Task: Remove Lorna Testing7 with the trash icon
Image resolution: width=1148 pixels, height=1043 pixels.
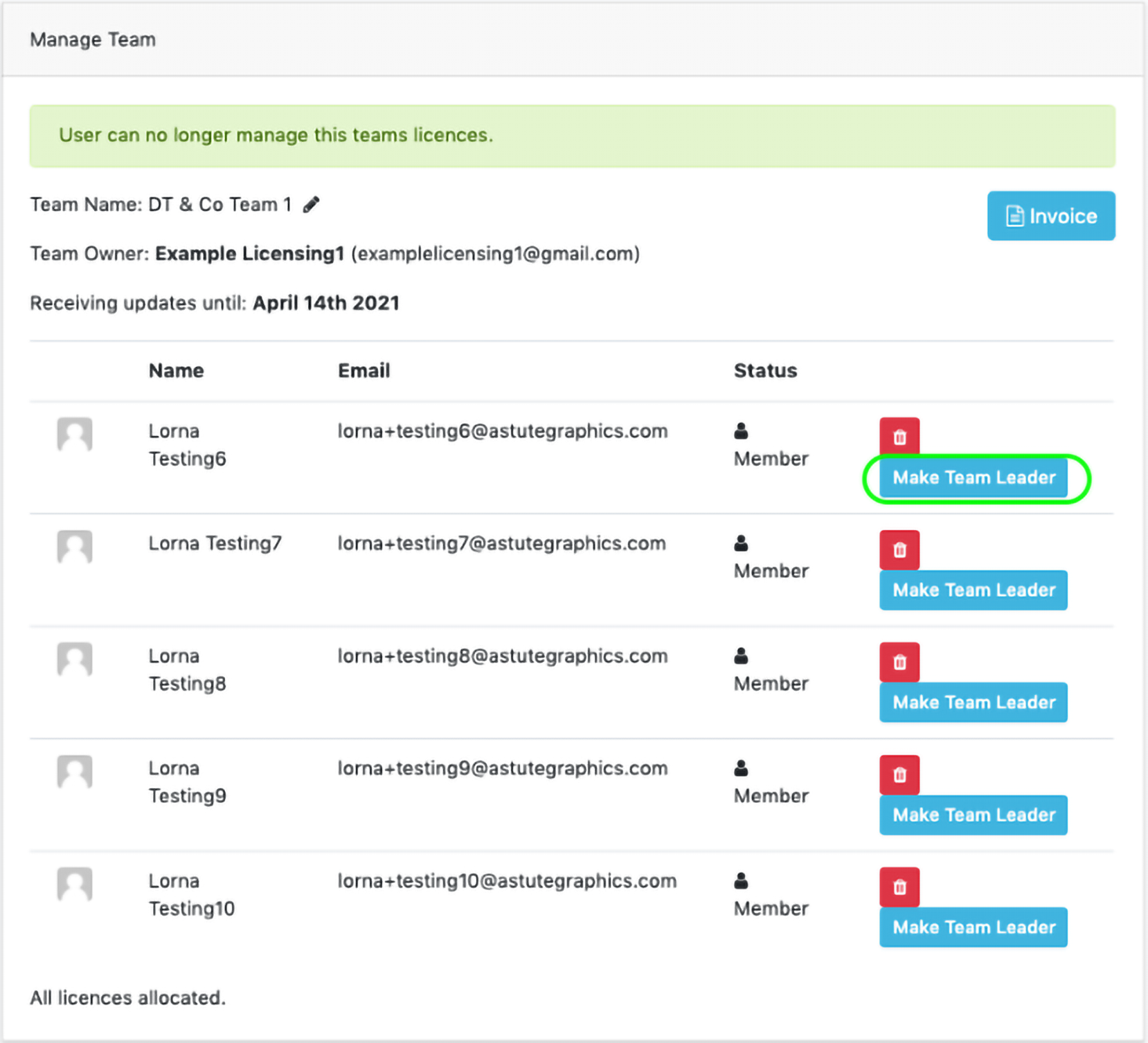Action: pyautogui.click(x=899, y=550)
